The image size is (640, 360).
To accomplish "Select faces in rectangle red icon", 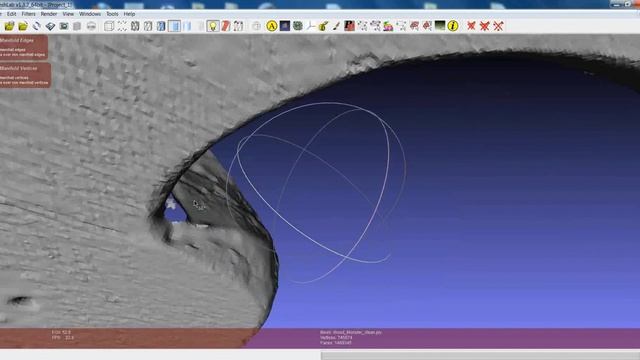I will tap(414, 26).
